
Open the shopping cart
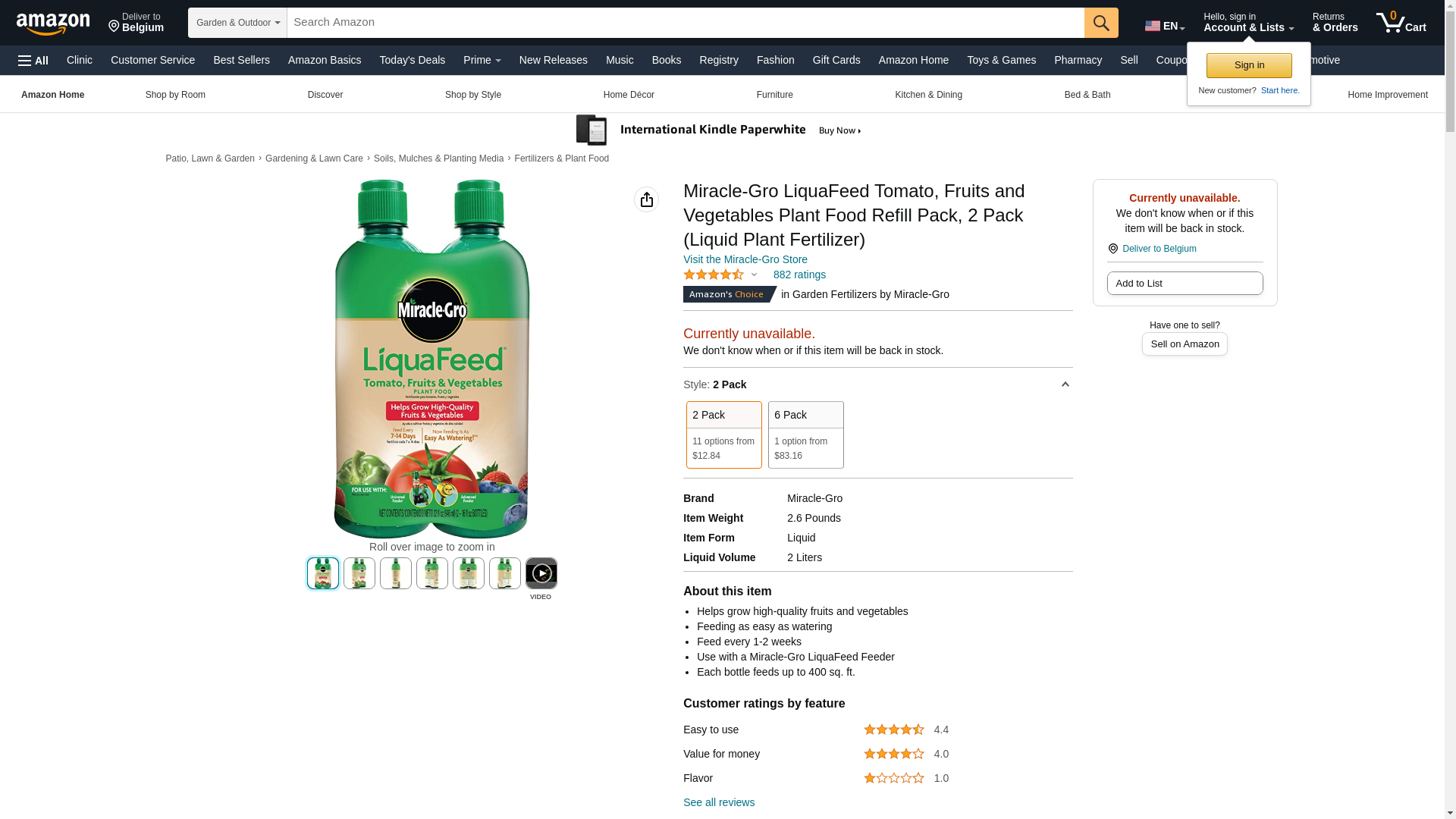[1401, 23]
